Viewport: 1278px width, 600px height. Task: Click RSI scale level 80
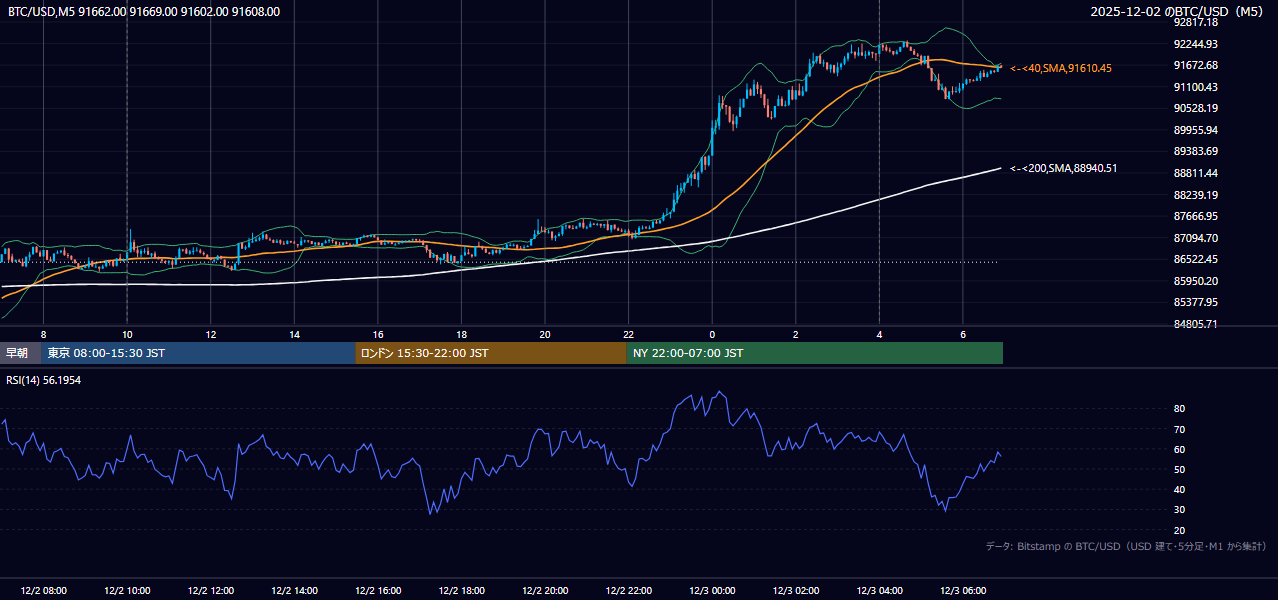(1180, 409)
